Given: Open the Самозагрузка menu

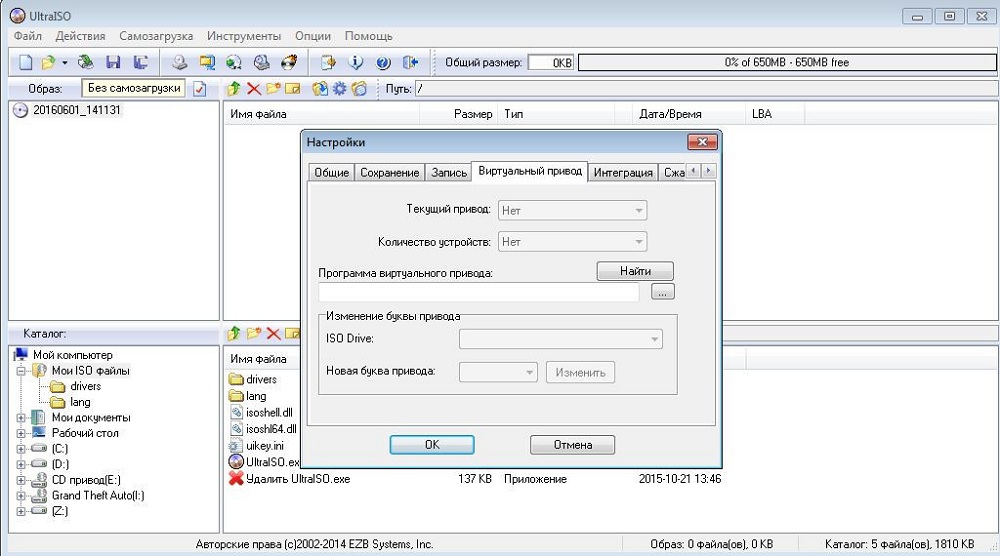Looking at the screenshot, I should coord(156,36).
